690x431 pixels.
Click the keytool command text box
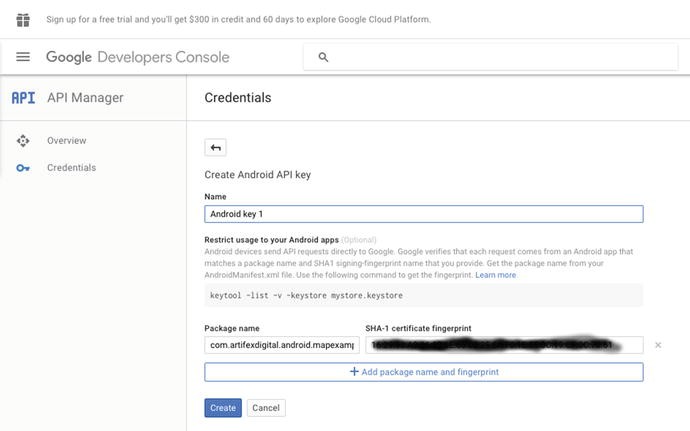pyautogui.click(x=423, y=296)
